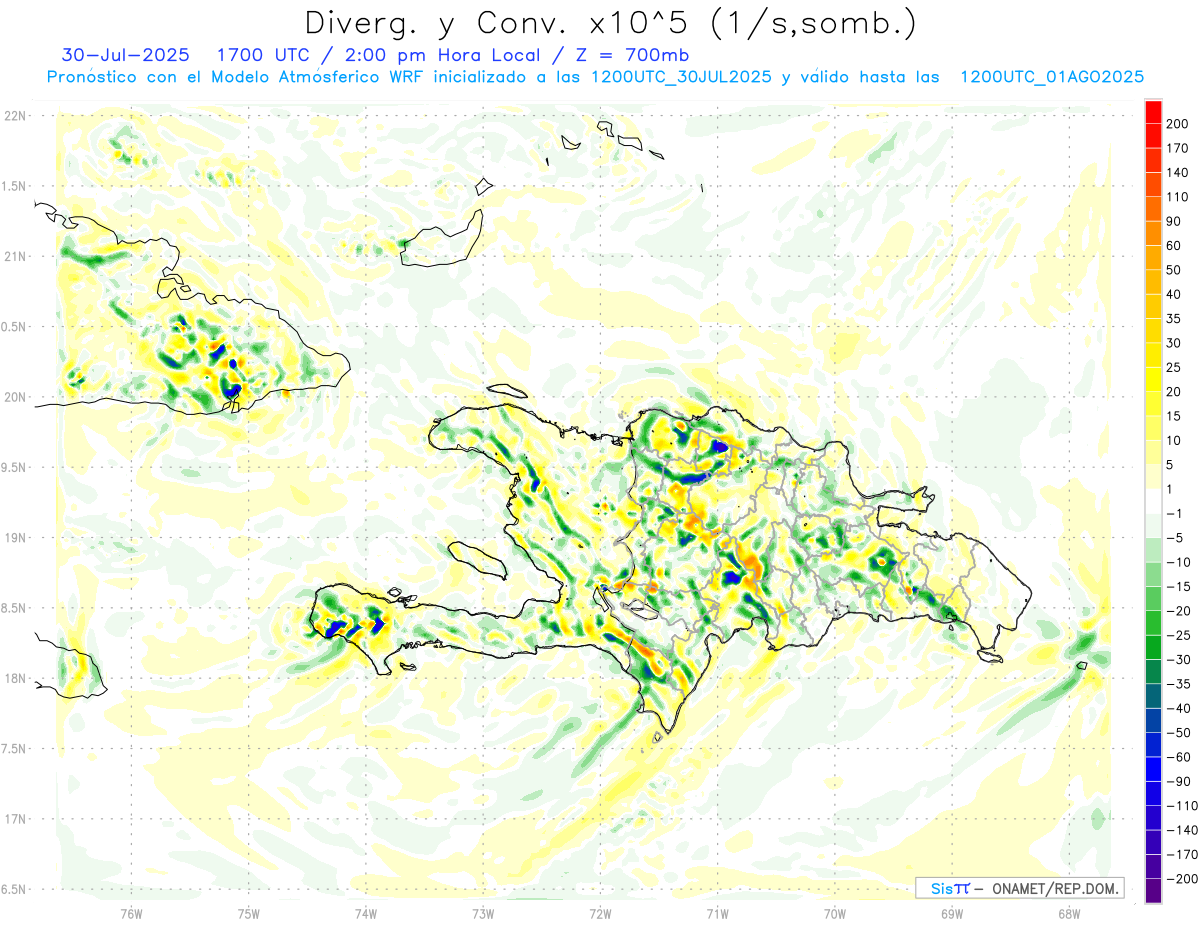Click the "-10" scale value

1181,562
